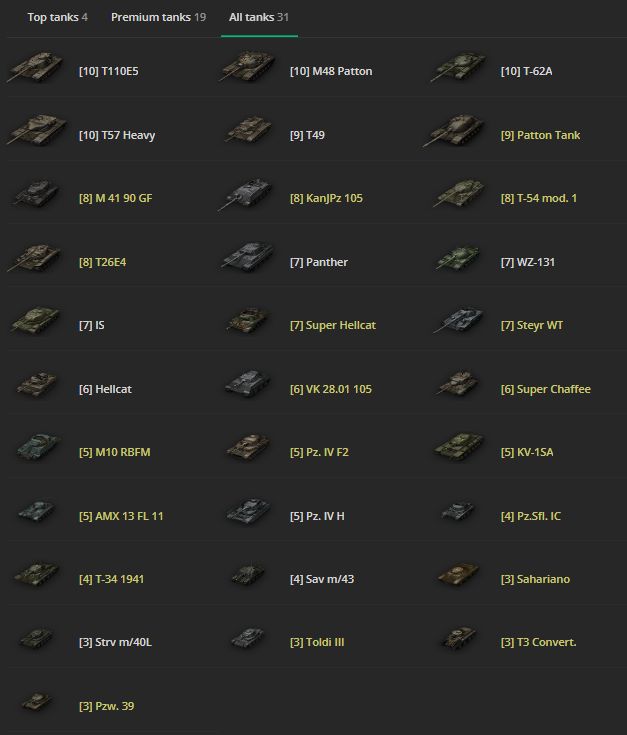This screenshot has width=627, height=735.
Task: Click the Super Chaffee tank icon
Action: 458,384
